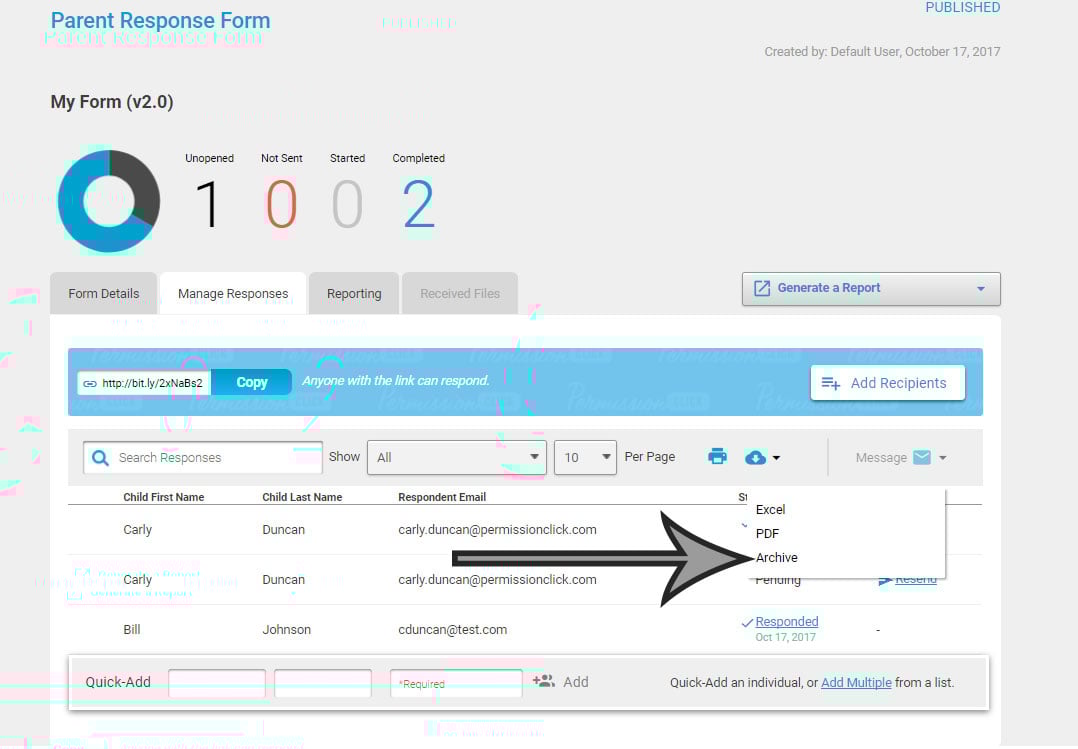Expand the 10 Per Page dropdown

[x=585, y=457]
